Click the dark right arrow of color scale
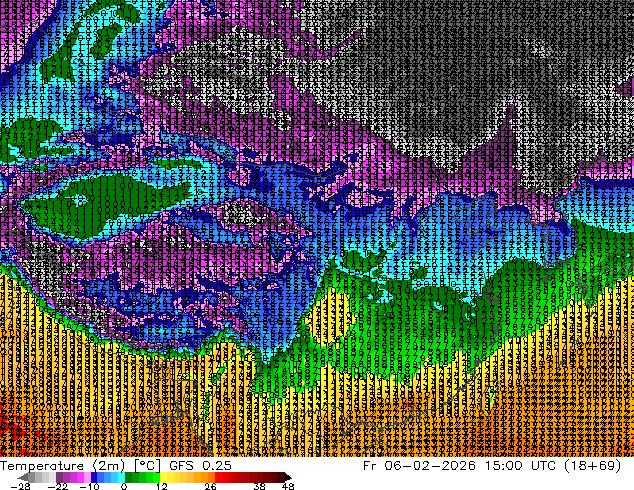The height and width of the screenshot is (490, 634). (288, 477)
